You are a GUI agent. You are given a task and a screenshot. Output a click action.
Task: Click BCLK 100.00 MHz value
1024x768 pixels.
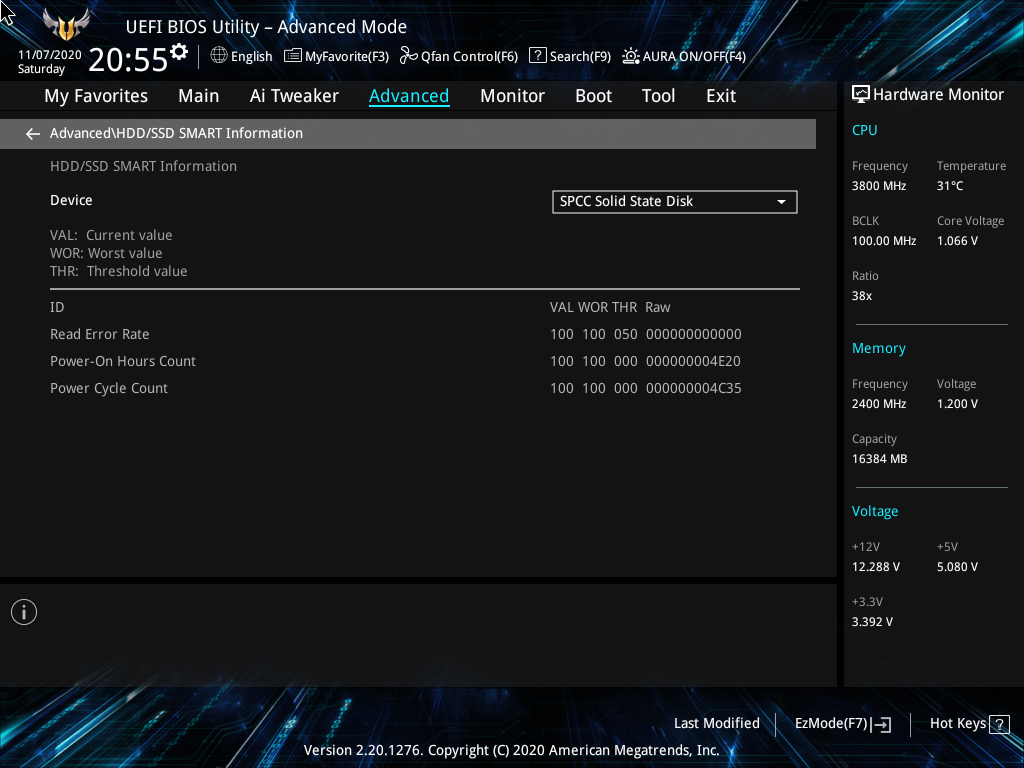pyautogui.click(x=884, y=240)
